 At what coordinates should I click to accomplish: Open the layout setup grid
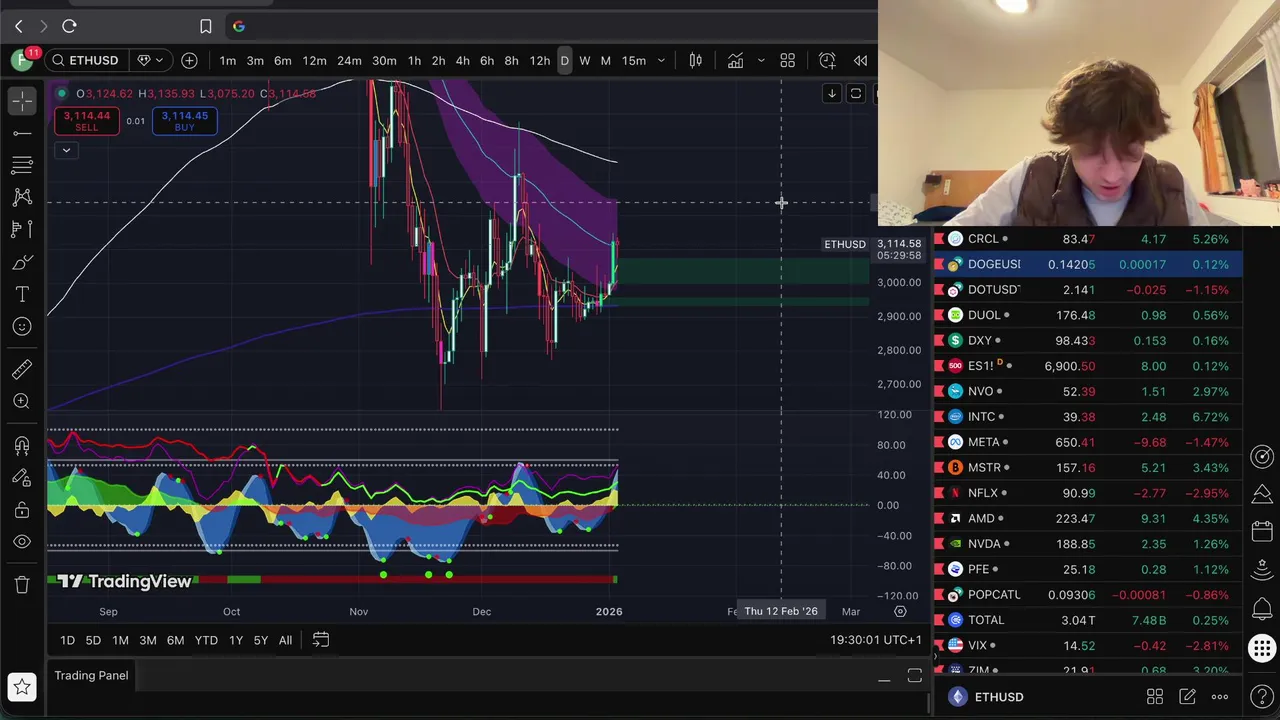787,61
